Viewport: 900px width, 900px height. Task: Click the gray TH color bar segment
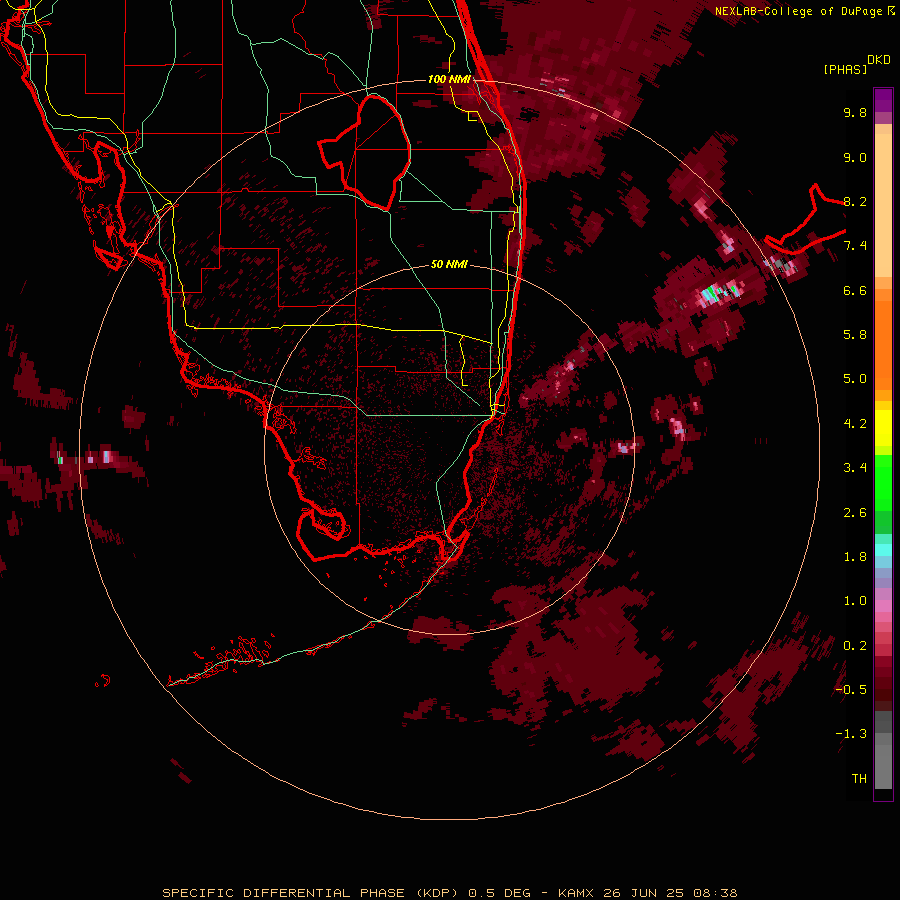883,766
